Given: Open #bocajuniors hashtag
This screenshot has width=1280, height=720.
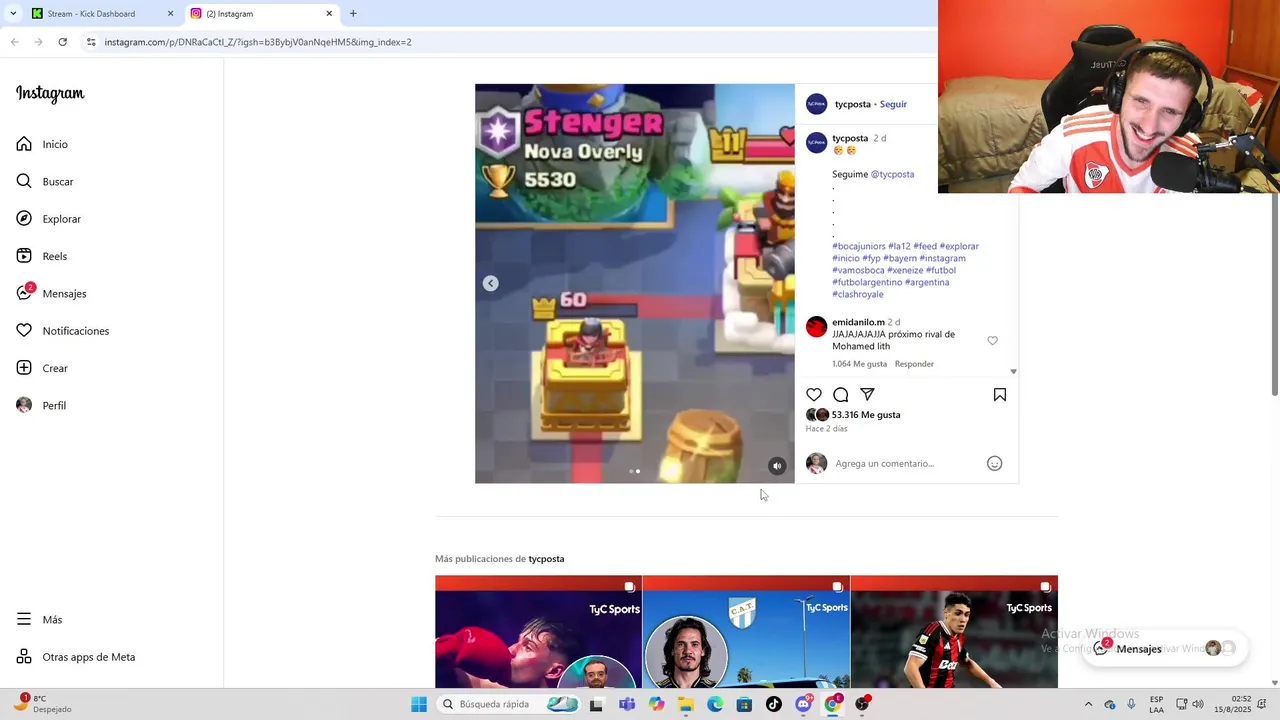Looking at the screenshot, I should click(x=859, y=246).
